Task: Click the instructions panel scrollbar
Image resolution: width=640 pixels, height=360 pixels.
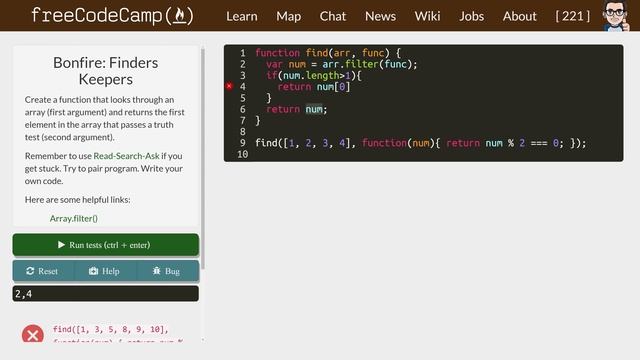Action: pyautogui.click(x=202, y=159)
